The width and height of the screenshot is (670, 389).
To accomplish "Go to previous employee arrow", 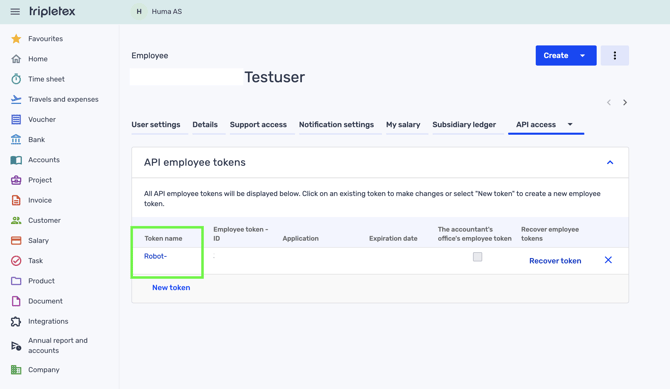I will pos(609,103).
